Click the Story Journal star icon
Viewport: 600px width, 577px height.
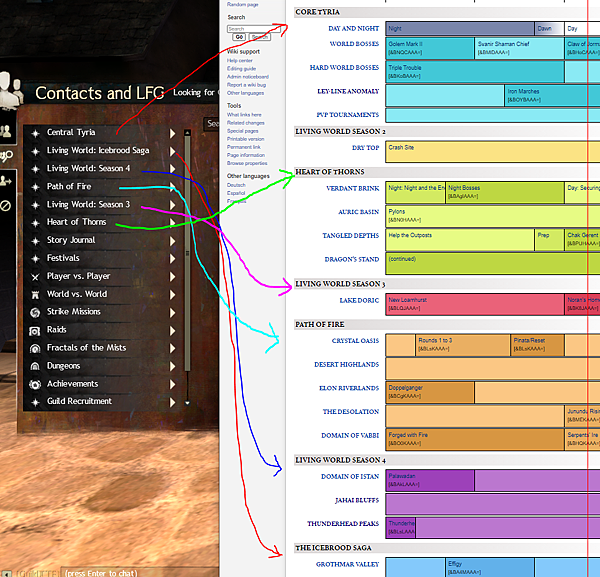[x=35, y=241]
